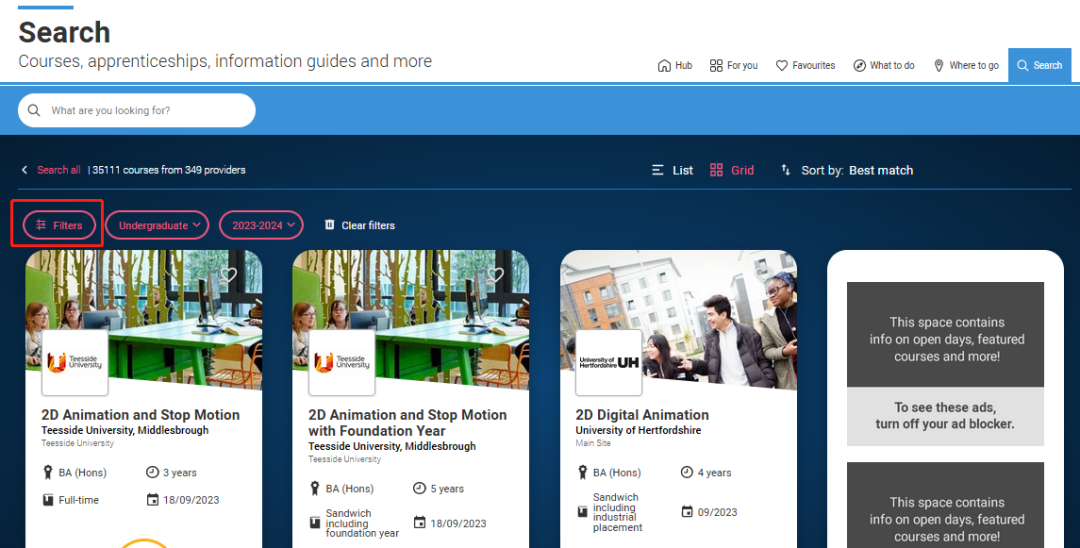
Task: Click the What to do compass icon
Action: coord(859,65)
